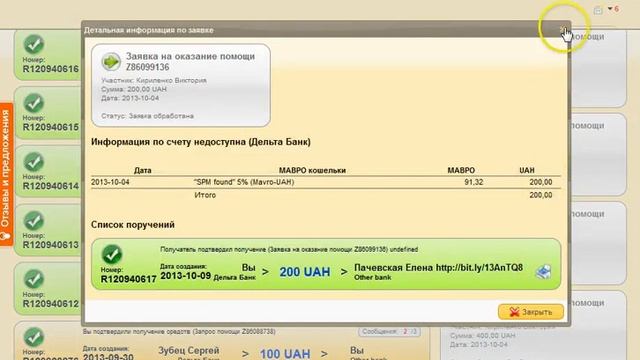Click the Закрыть button in the dialog
640x360 pixels.
click(531, 312)
